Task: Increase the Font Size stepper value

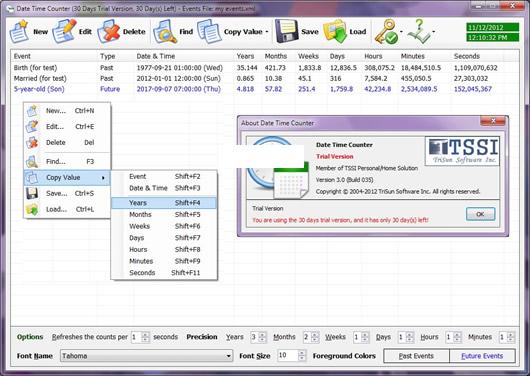Action: coord(302,353)
